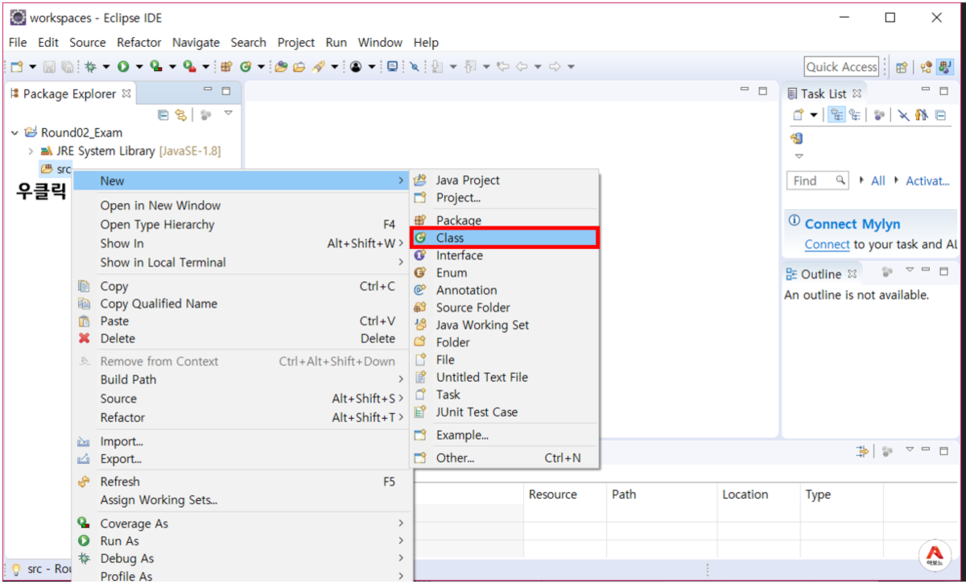Select the src folder in Package Explorer
Image resolution: width=966 pixels, height=584 pixels.
coord(56,169)
